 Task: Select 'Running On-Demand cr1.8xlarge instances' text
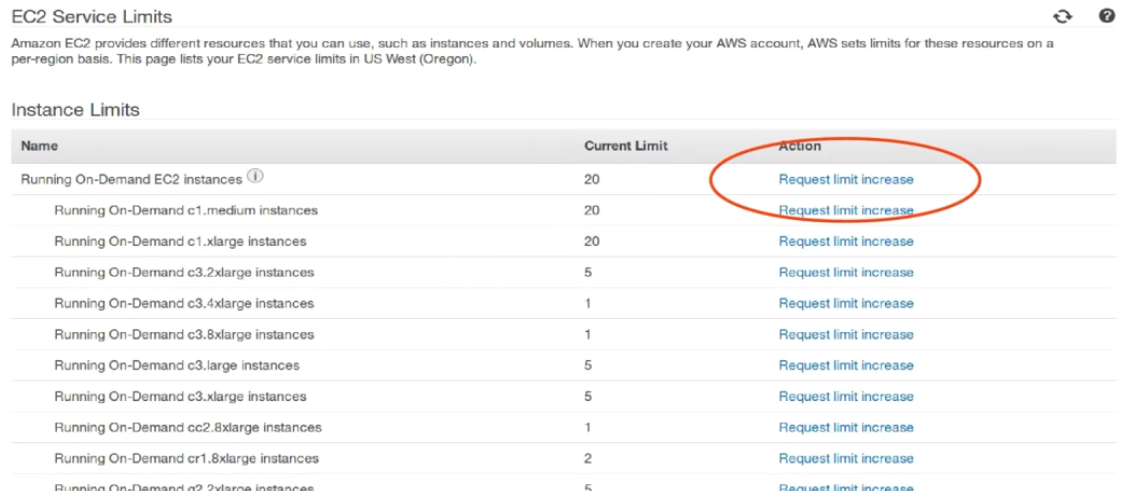pos(187,458)
